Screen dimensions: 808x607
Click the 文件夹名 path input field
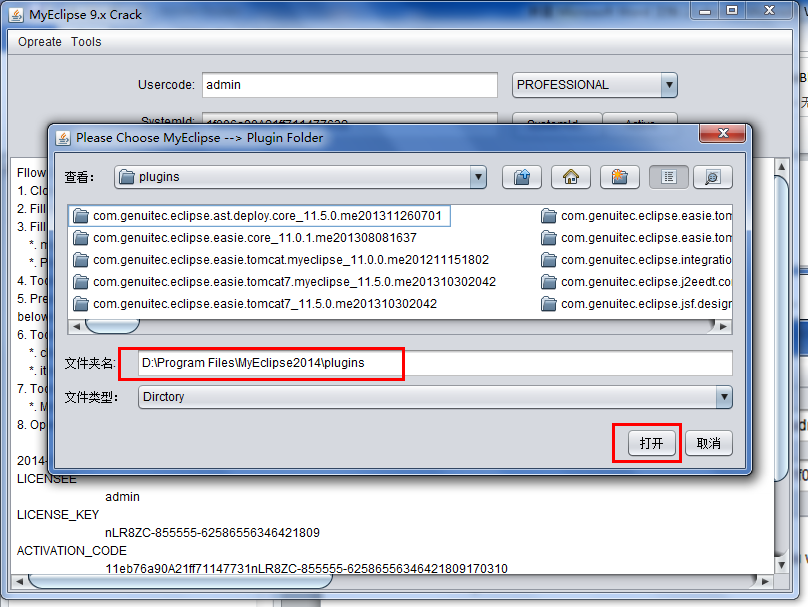435,363
